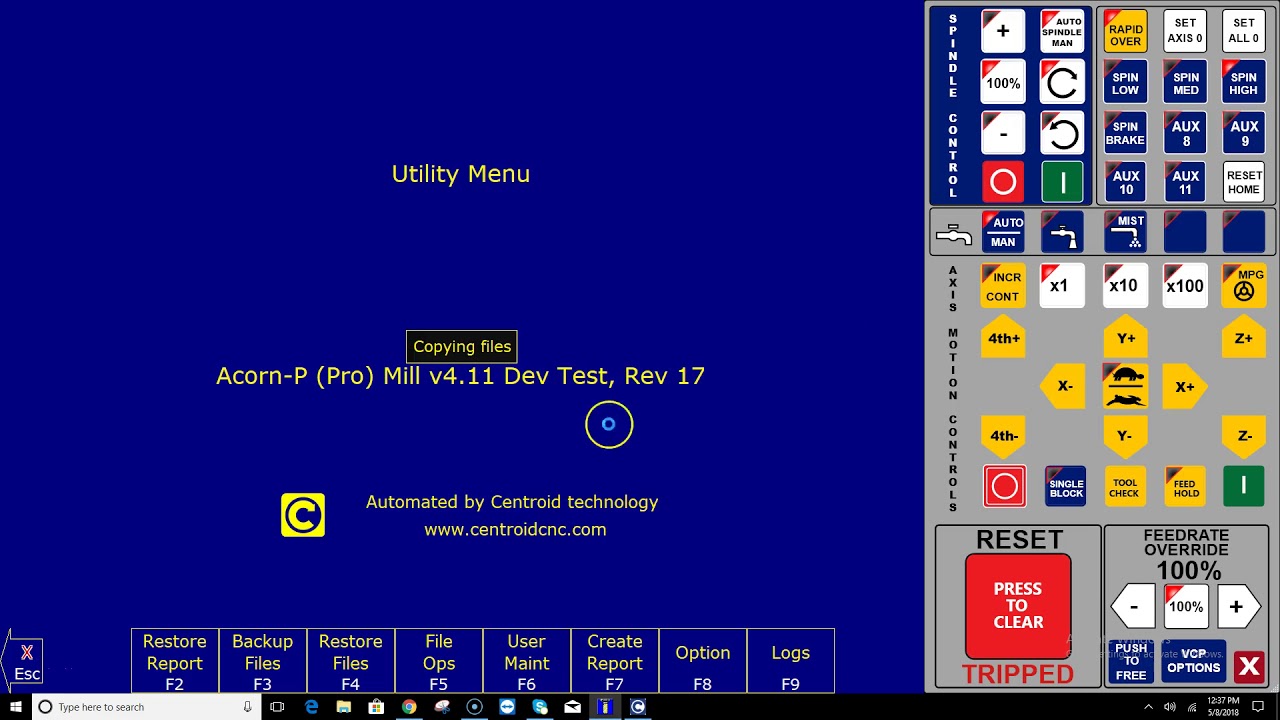Toggle AUX 11 output
1280x720 pixels.
click(x=1185, y=182)
